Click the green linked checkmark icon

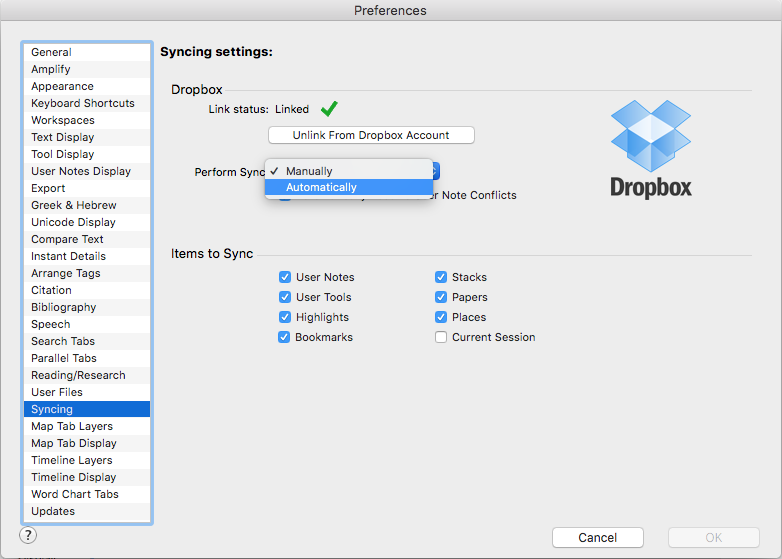[x=328, y=109]
